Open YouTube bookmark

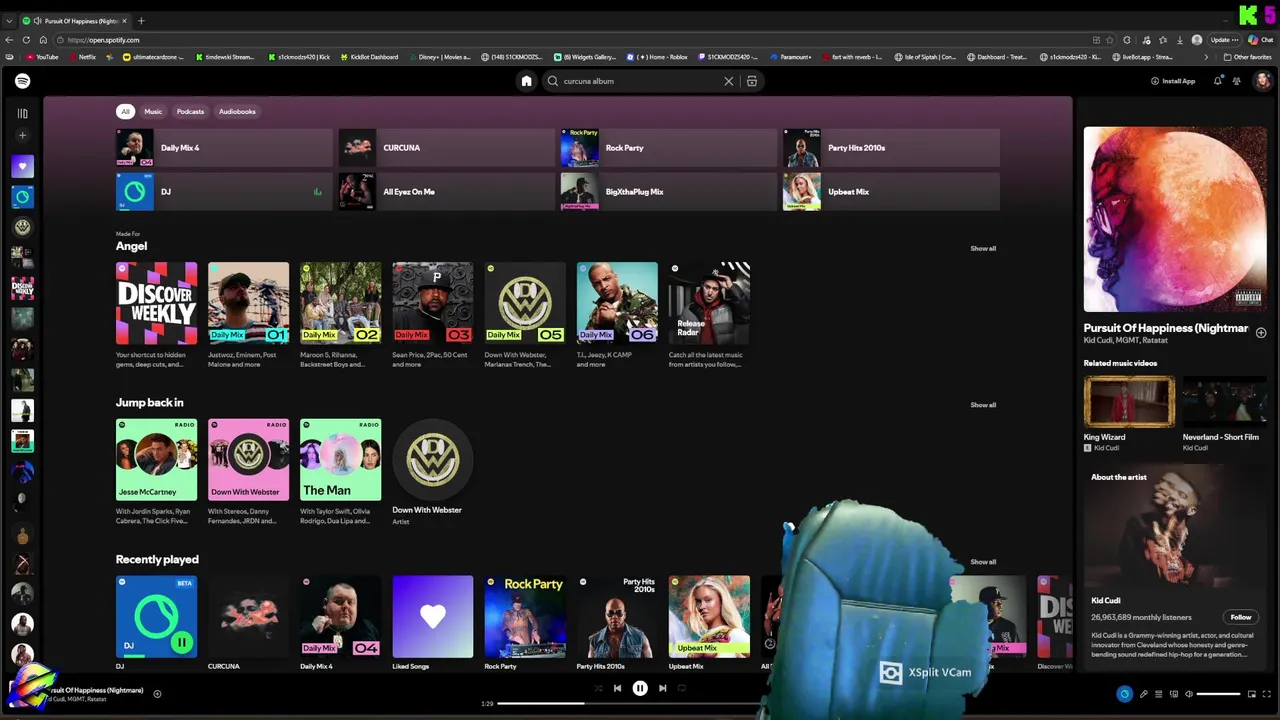click(x=42, y=57)
